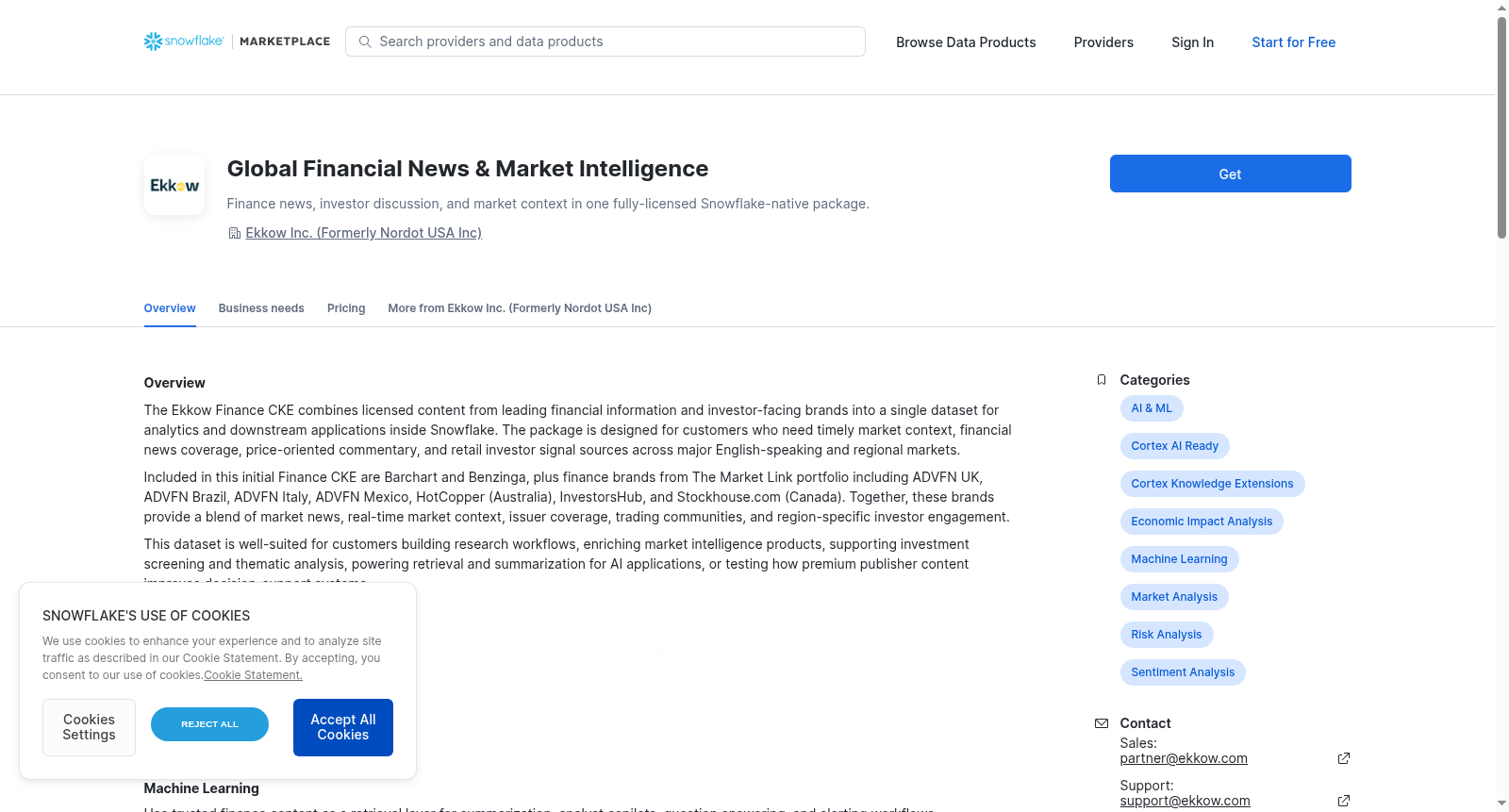
Task: Open the Snowflake logo home link
Action: click(184, 41)
